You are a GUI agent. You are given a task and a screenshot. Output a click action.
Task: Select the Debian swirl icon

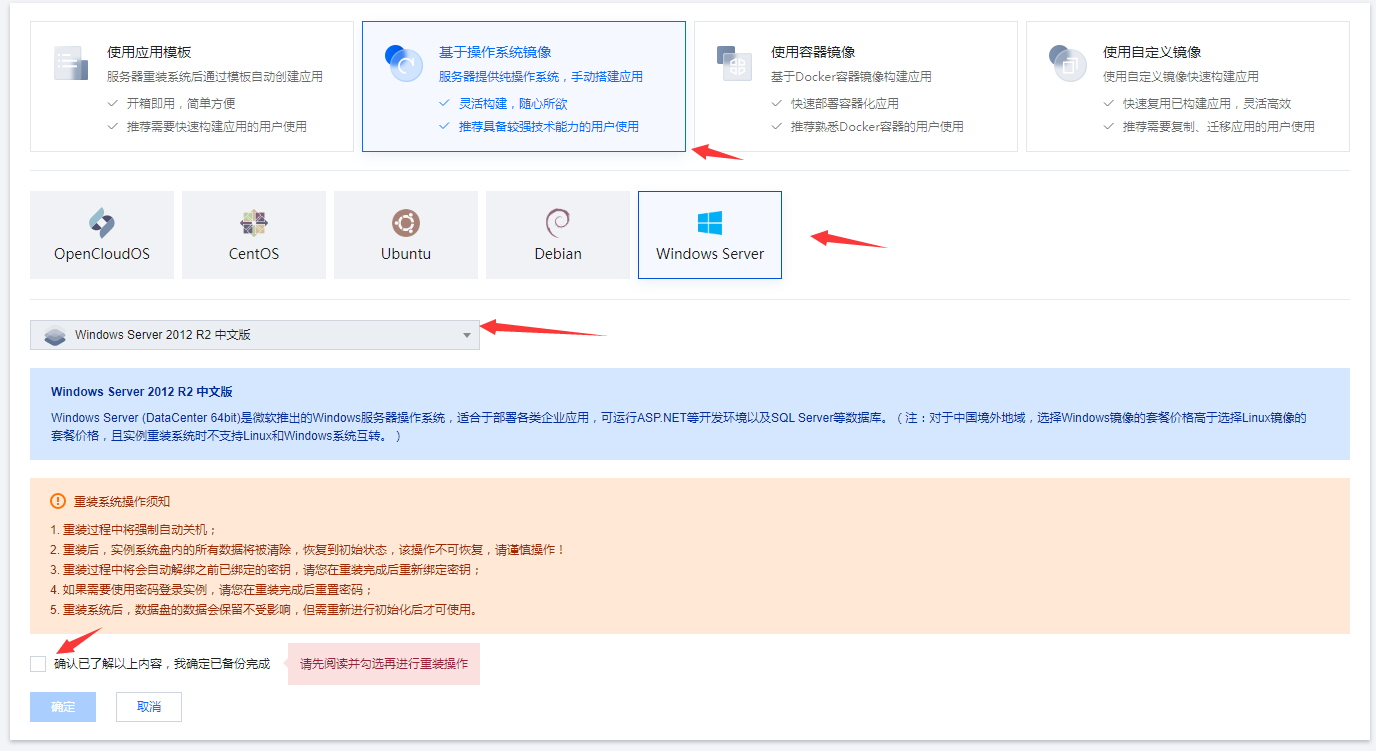pyautogui.click(x=558, y=222)
